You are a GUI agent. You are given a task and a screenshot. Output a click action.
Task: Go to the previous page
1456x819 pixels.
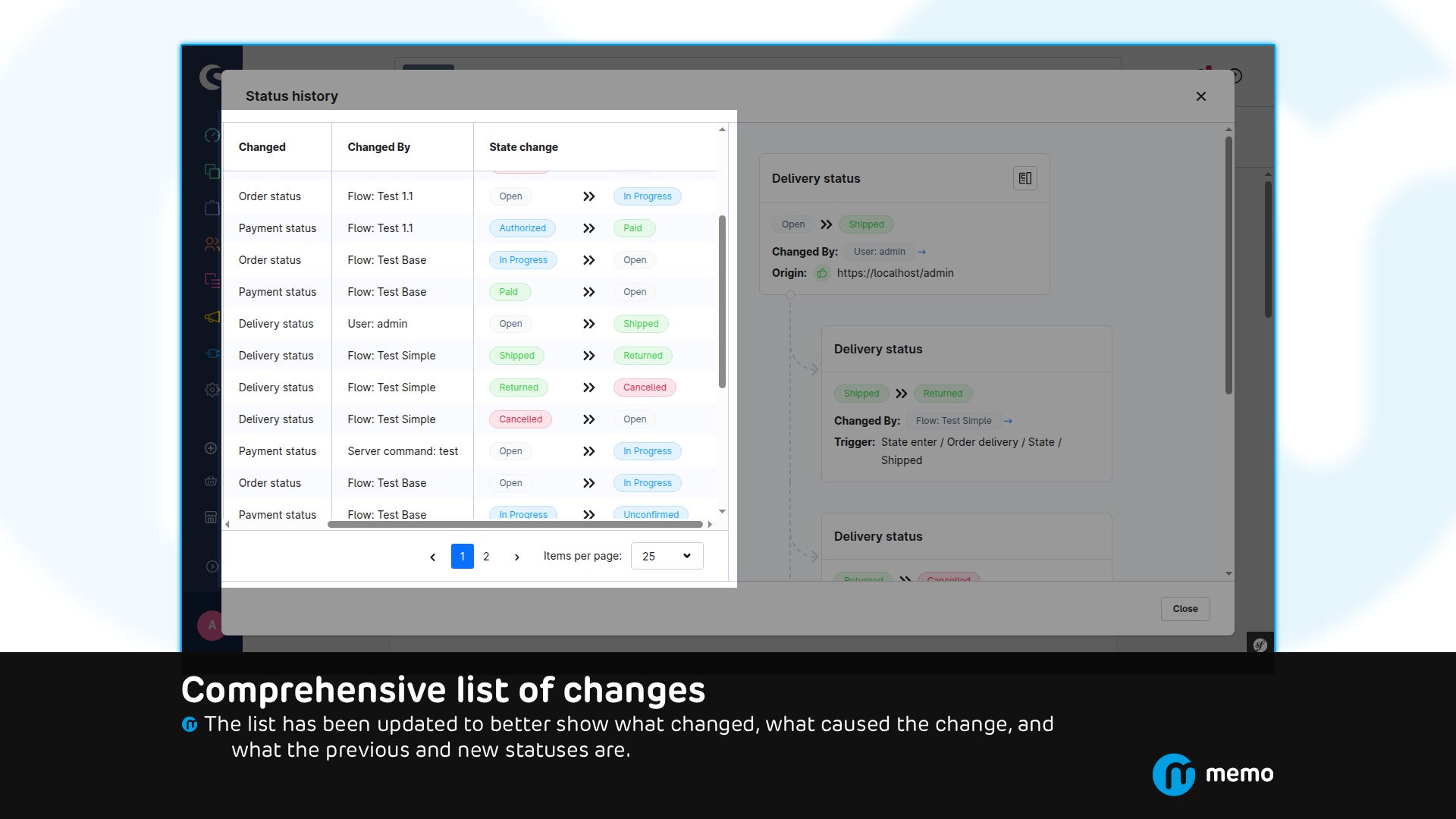[x=432, y=557]
